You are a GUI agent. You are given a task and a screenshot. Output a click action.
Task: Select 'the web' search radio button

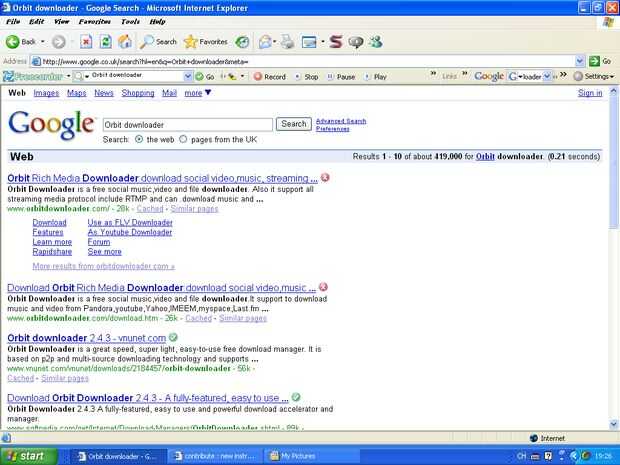[x=139, y=139]
